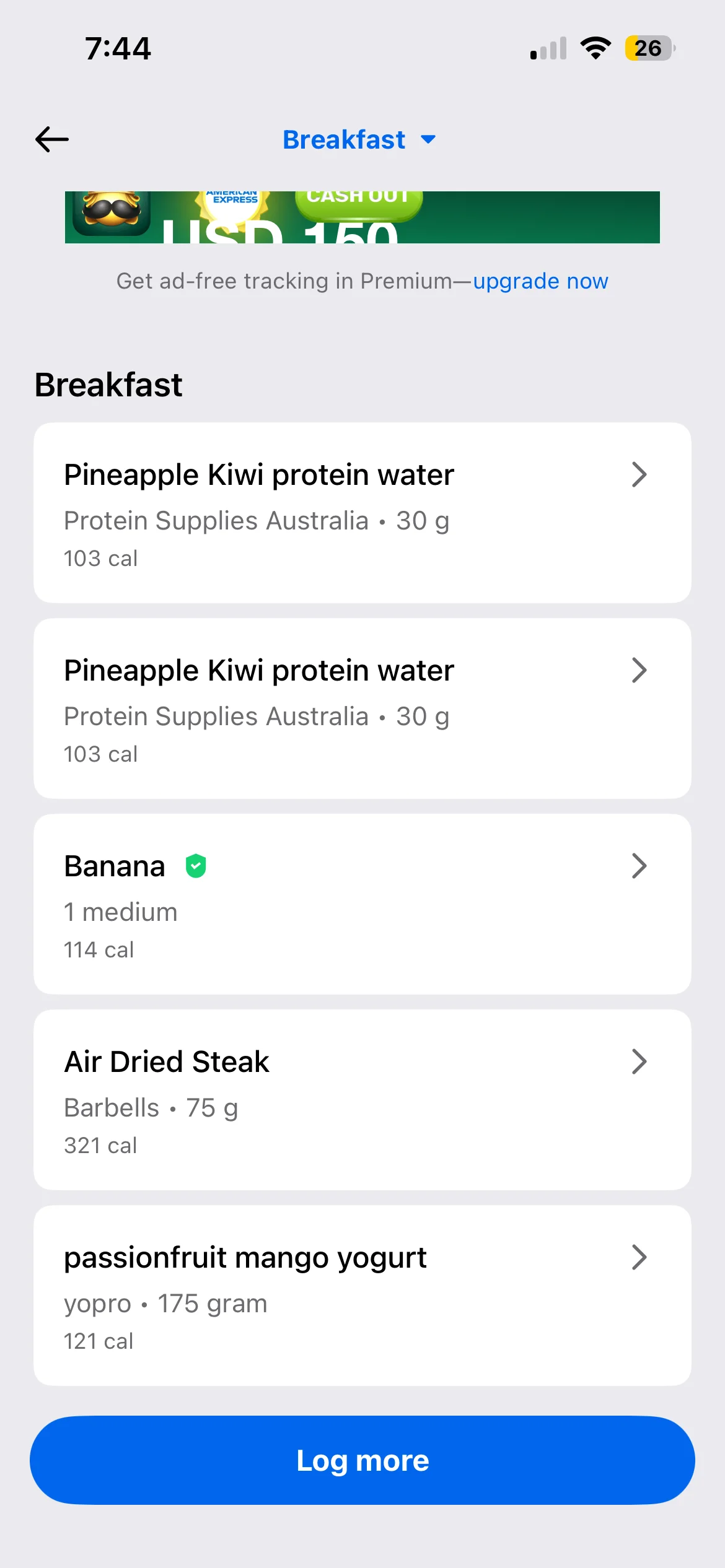
Task: Click the blue caret beside Breakfast
Action: pyautogui.click(x=428, y=139)
